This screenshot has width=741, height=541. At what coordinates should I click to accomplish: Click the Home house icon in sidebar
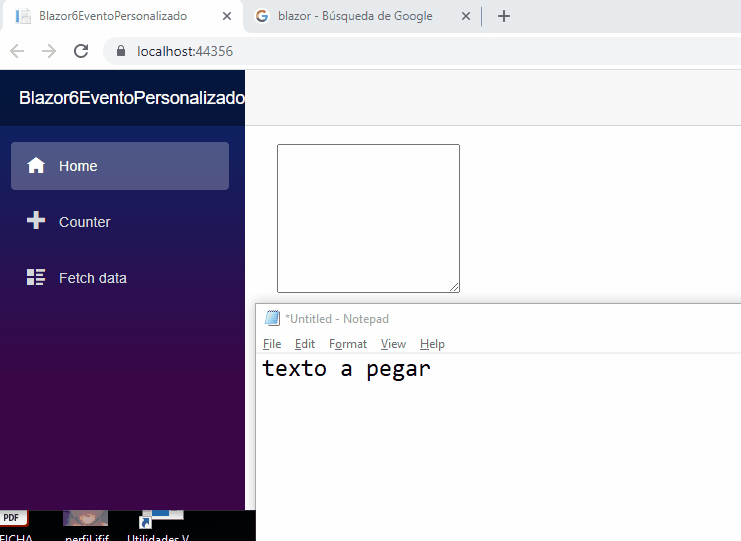click(36, 166)
